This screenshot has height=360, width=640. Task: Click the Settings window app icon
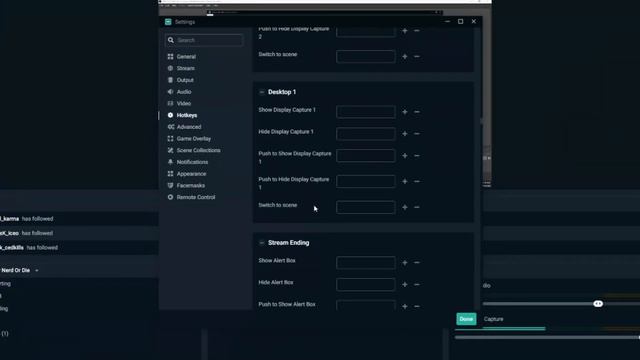168,22
